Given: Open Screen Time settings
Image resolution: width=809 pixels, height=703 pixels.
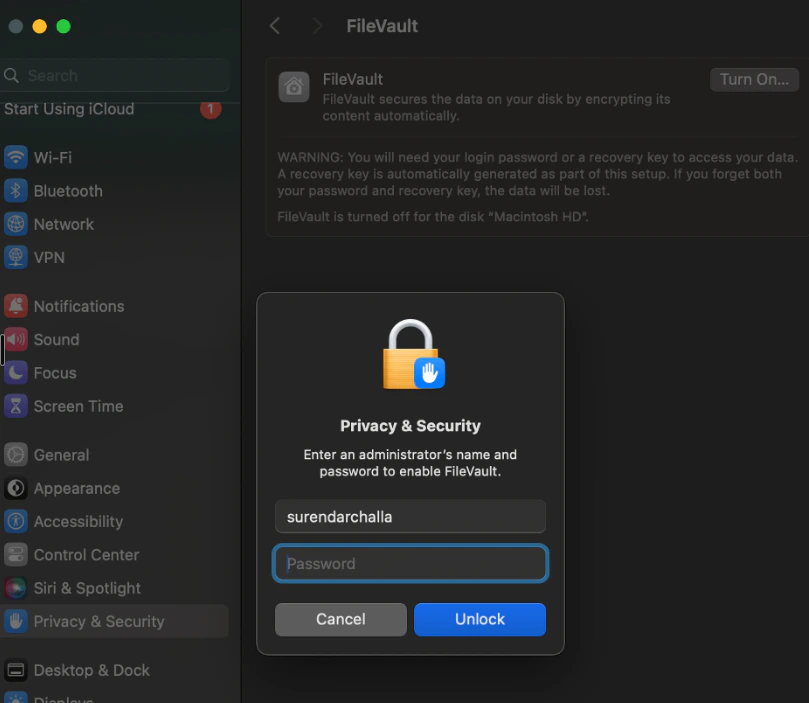Looking at the screenshot, I should click(115, 406).
